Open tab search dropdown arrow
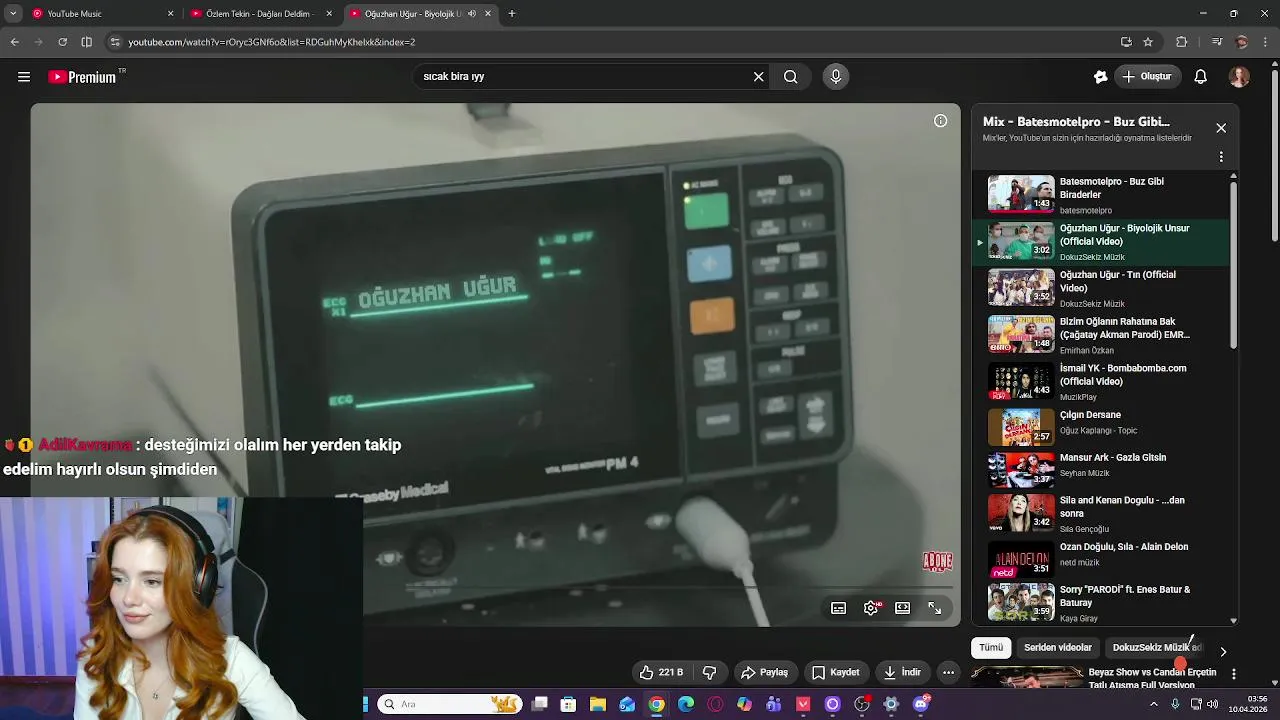The image size is (1280, 720). (x=13, y=14)
